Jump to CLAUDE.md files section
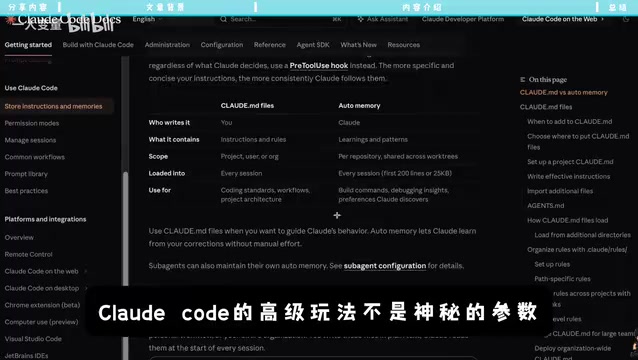This screenshot has width=638, height=360. click(546, 107)
